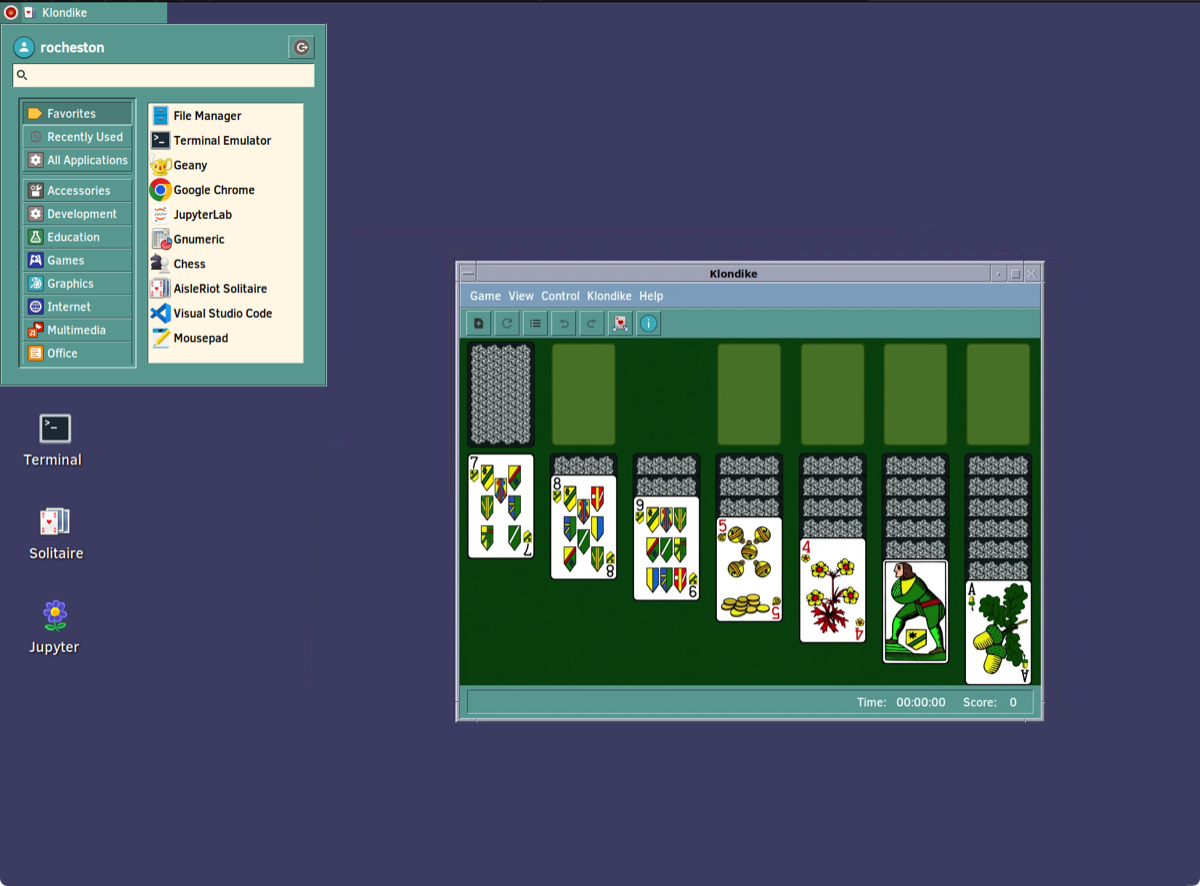The height and width of the screenshot is (886, 1200).
Task: Open the Game menu
Action: tap(485, 296)
